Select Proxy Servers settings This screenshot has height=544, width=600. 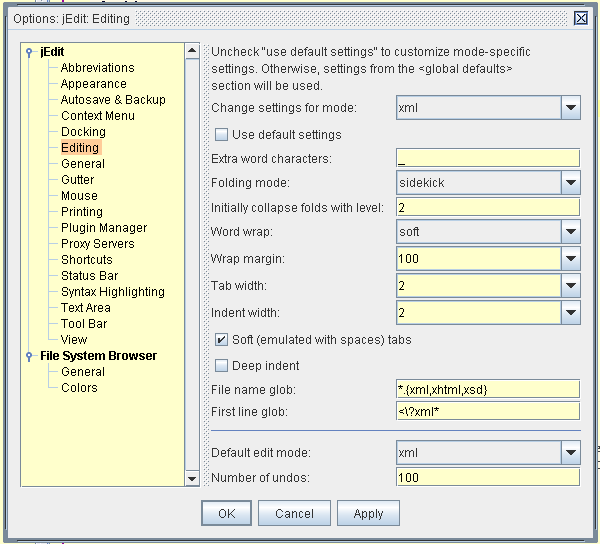pos(98,244)
